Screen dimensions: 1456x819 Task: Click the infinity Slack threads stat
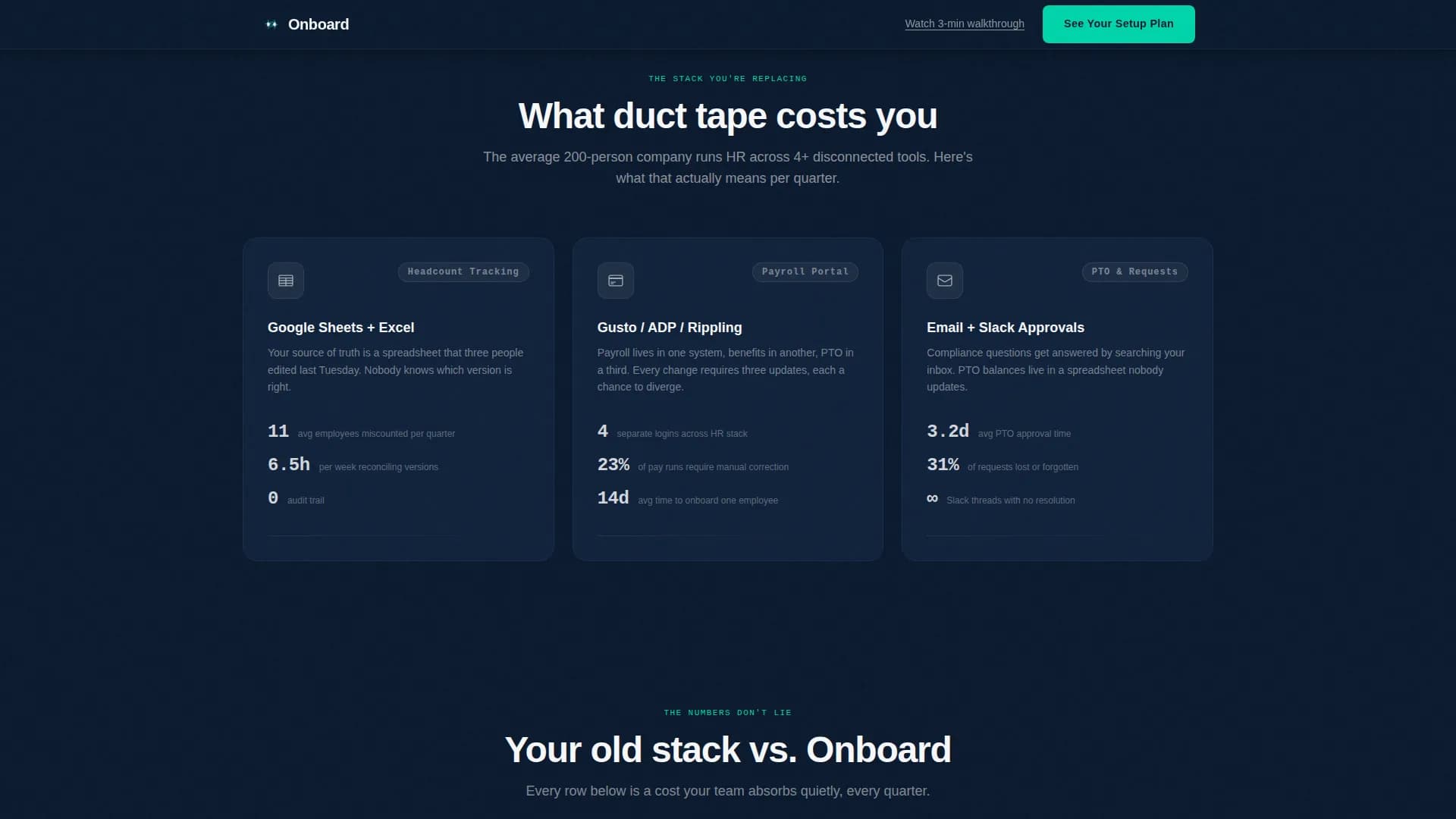tap(1000, 499)
